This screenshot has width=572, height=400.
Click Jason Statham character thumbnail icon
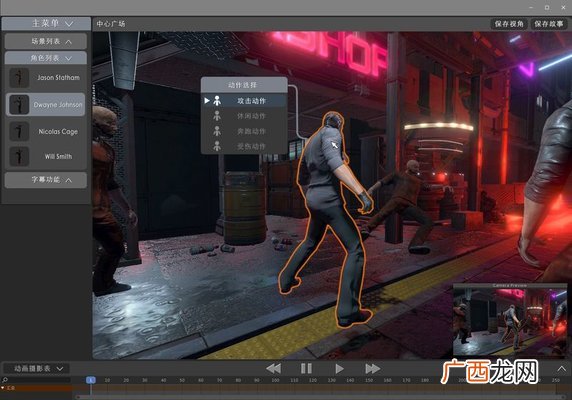point(19,78)
